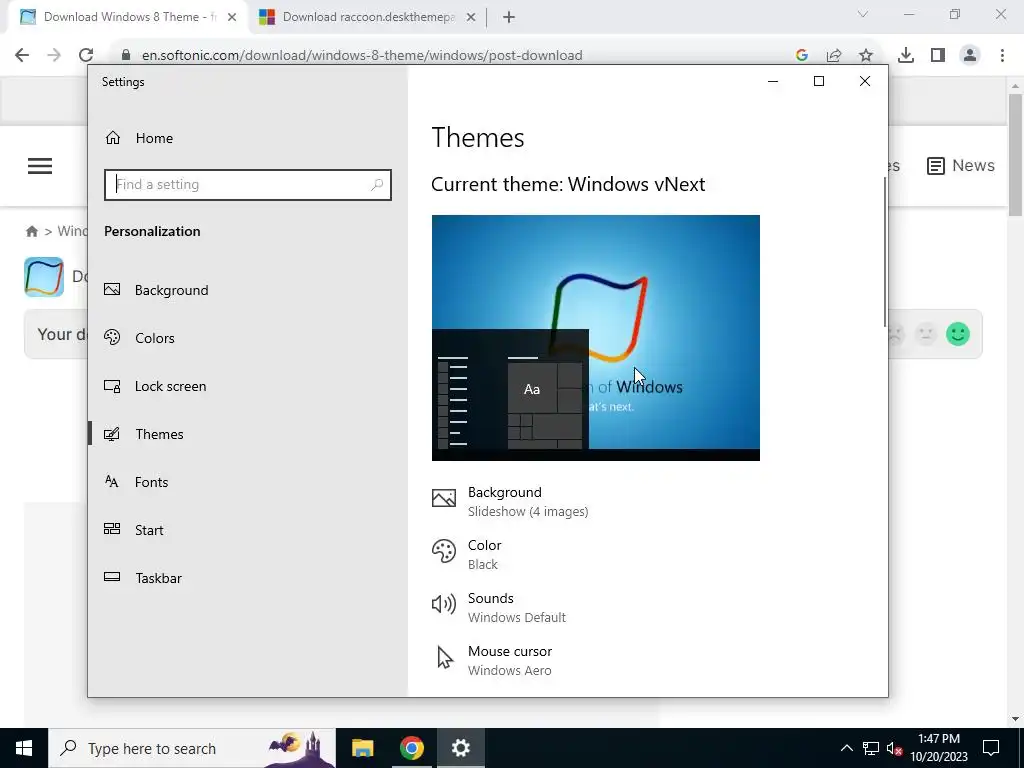Viewport: 1024px width, 768px height.
Task: Open a new Chrome tab
Action: (509, 18)
